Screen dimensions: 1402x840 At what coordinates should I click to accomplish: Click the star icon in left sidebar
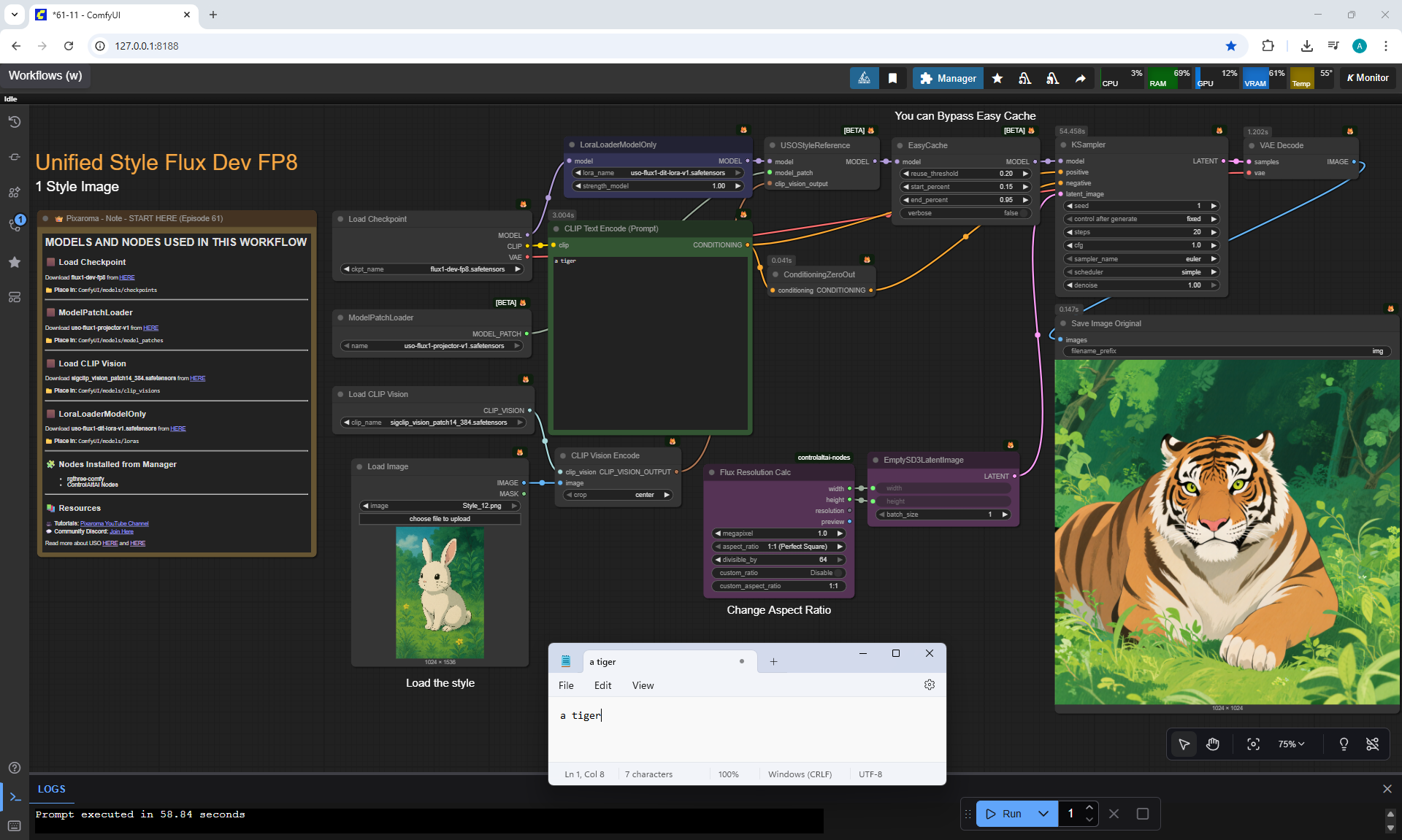tap(15, 262)
